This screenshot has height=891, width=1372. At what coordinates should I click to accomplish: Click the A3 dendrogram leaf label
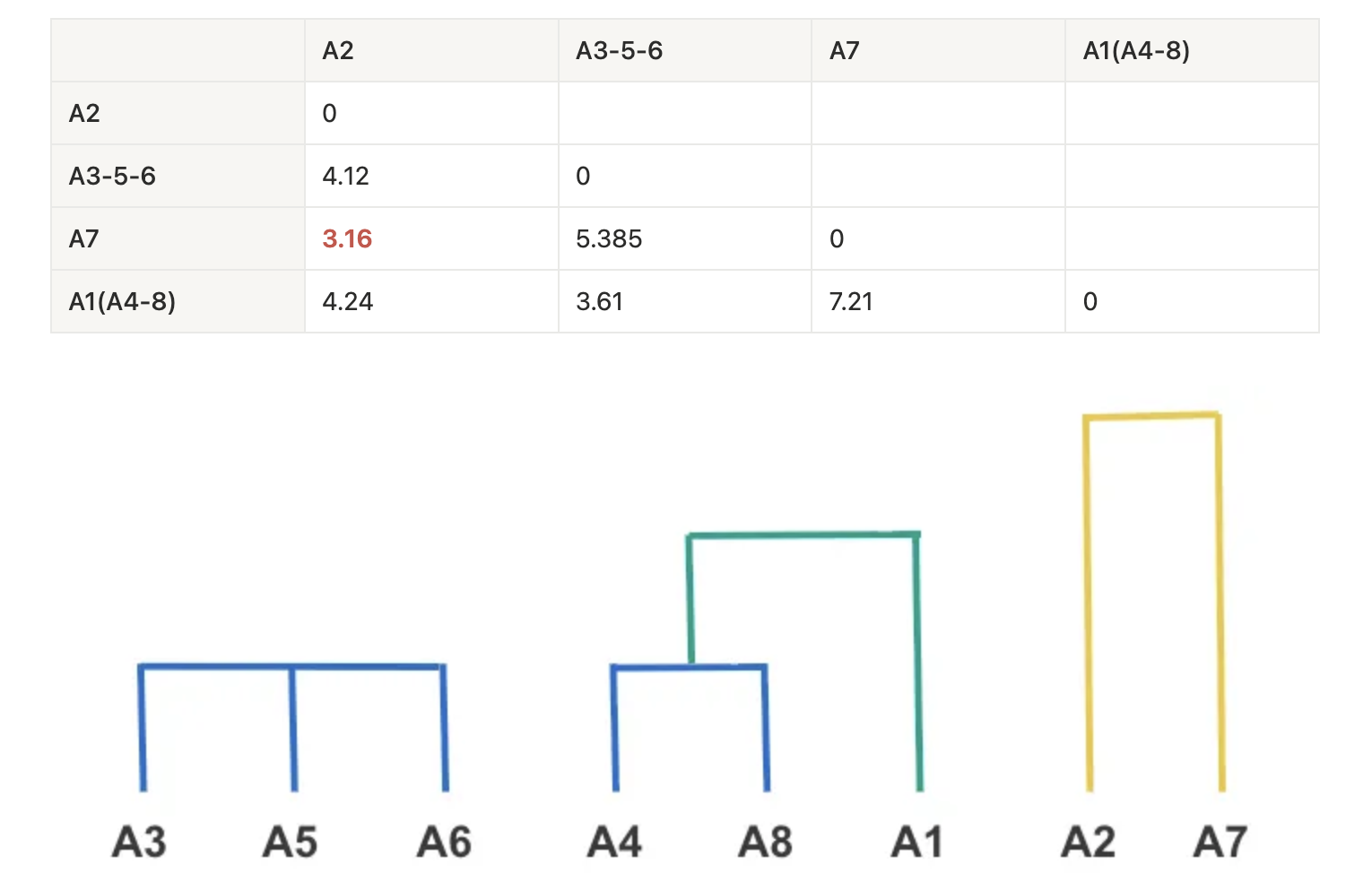(139, 843)
